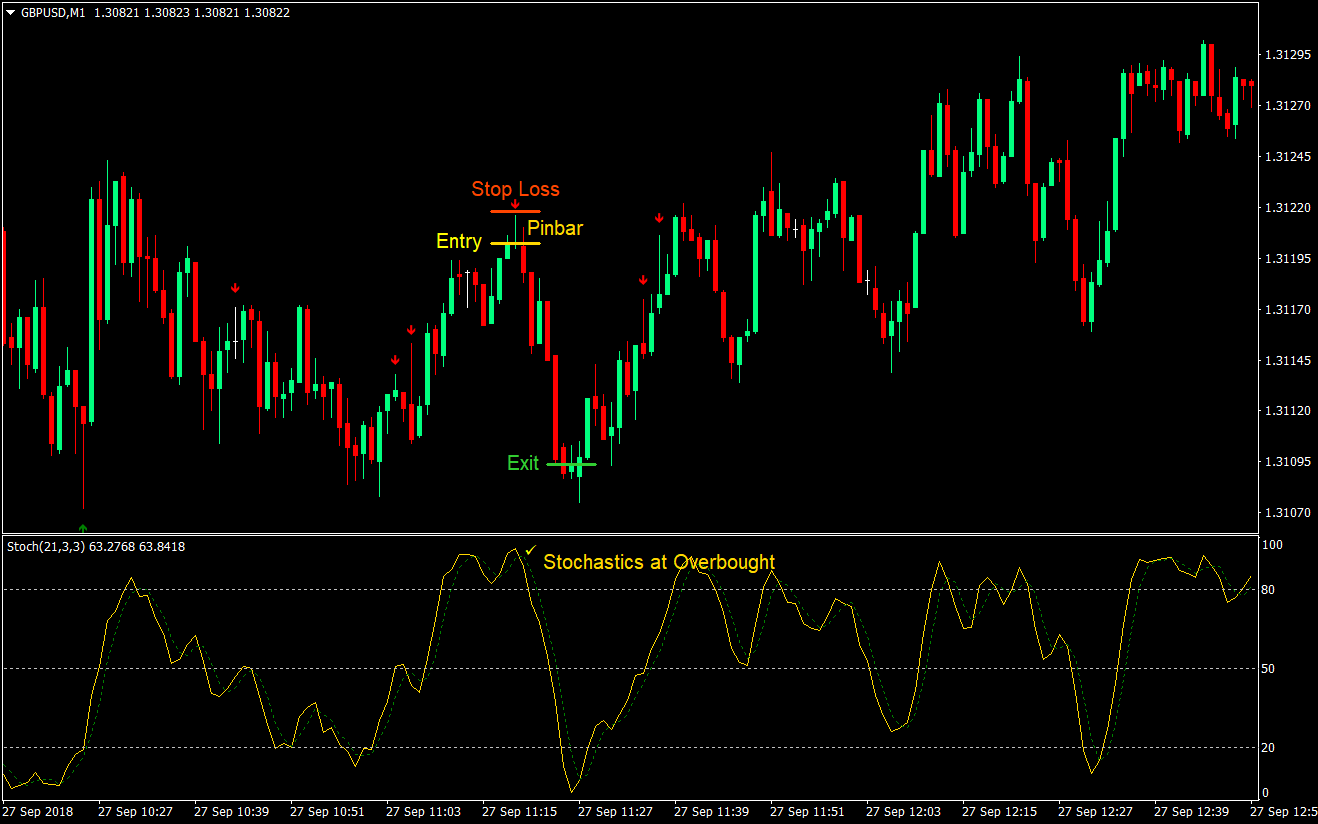This screenshot has height=824, width=1318.
Task: Click the Stochastics at Overbought annotation
Action: tap(658, 562)
